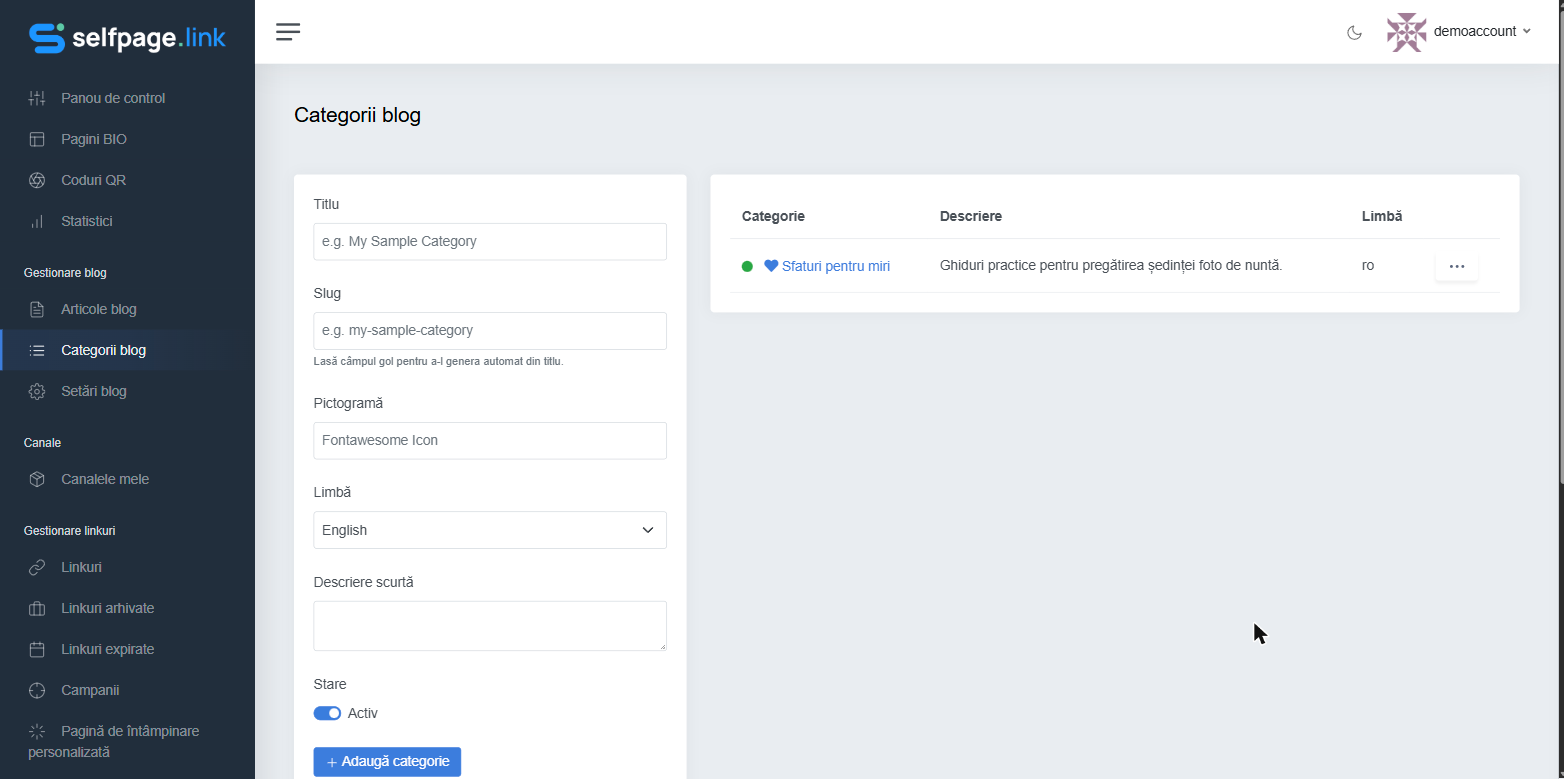Click the Linkuri arhivate briefcase icon
This screenshot has height=779, width=1564.
coord(37,608)
